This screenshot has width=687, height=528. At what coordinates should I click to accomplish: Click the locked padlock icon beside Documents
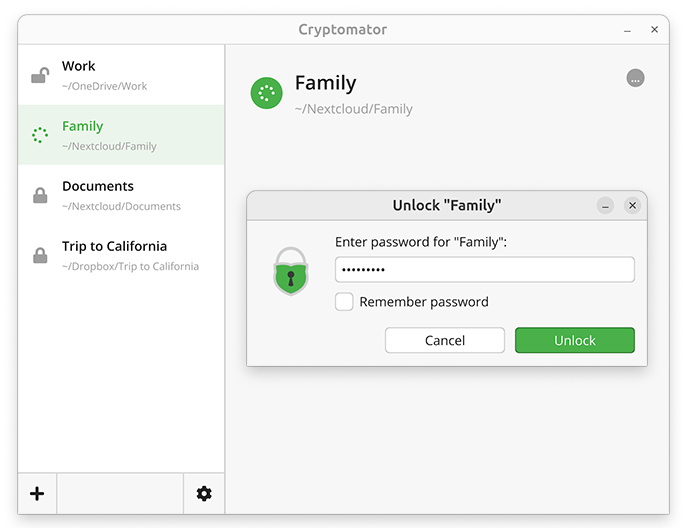click(x=40, y=196)
